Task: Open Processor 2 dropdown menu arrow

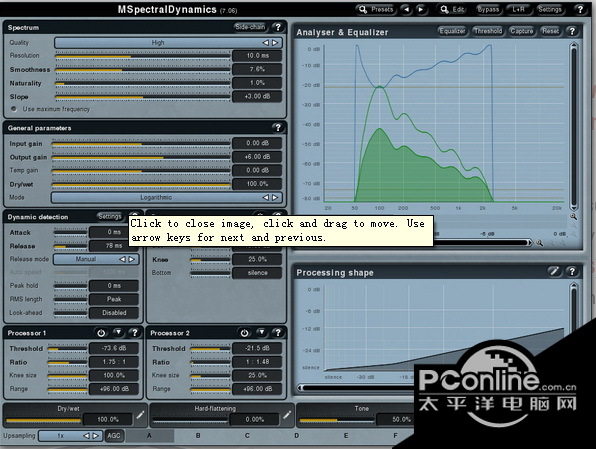Action: [262, 333]
